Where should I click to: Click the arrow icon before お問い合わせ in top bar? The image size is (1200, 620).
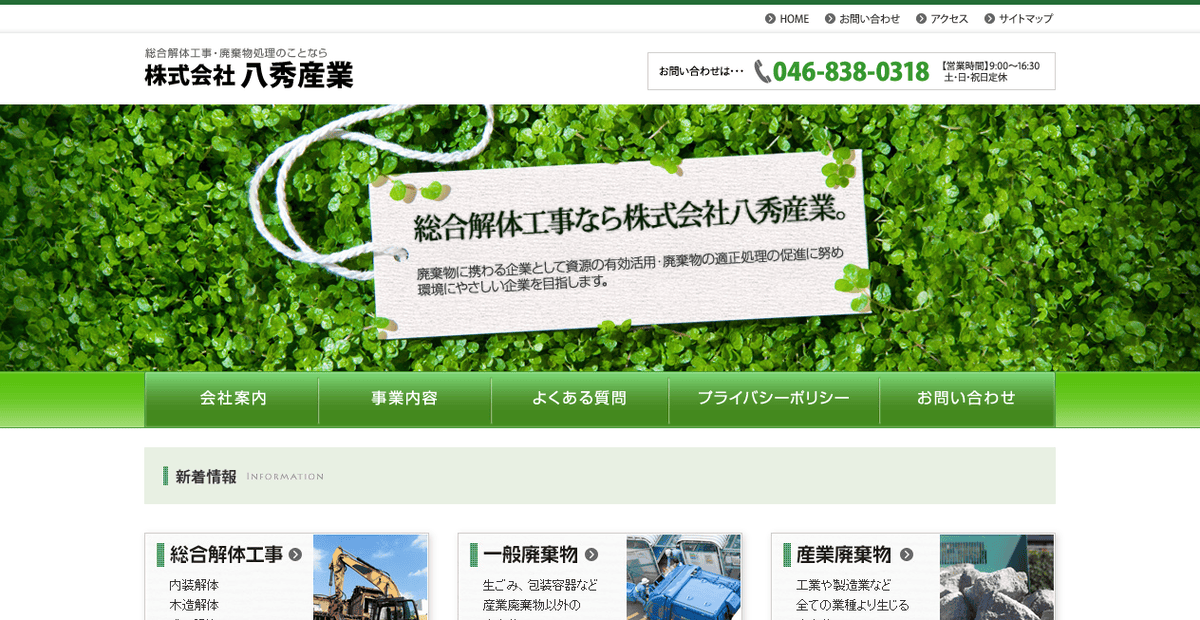[828, 18]
